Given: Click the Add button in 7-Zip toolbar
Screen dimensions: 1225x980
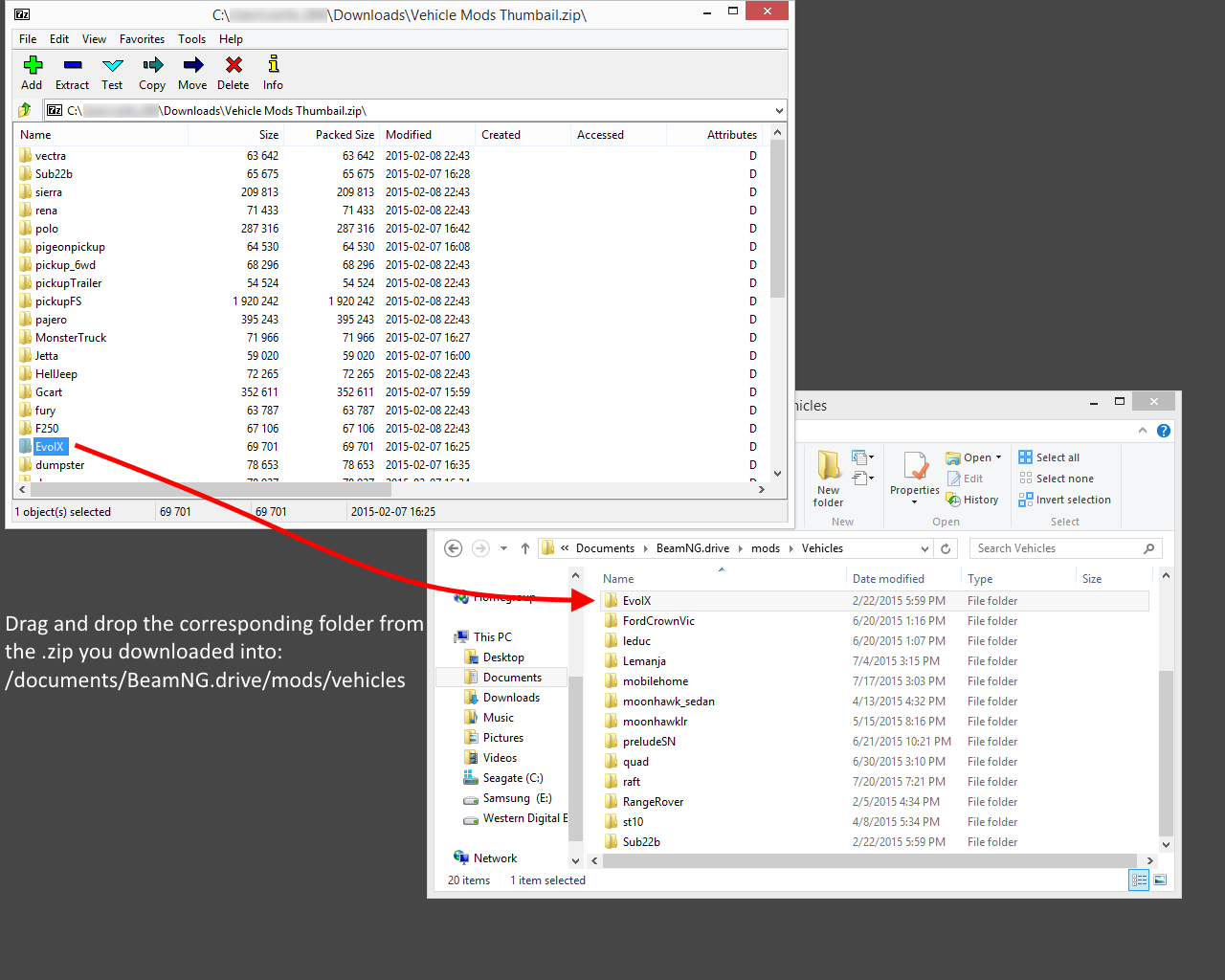Looking at the screenshot, I should (33, 73).
